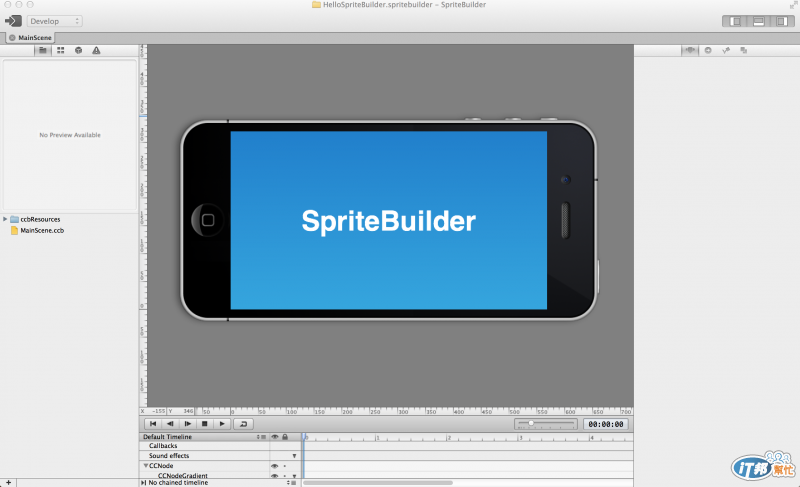
Task: Click the Publish arrow icon in toolbar
Action: 13,21
